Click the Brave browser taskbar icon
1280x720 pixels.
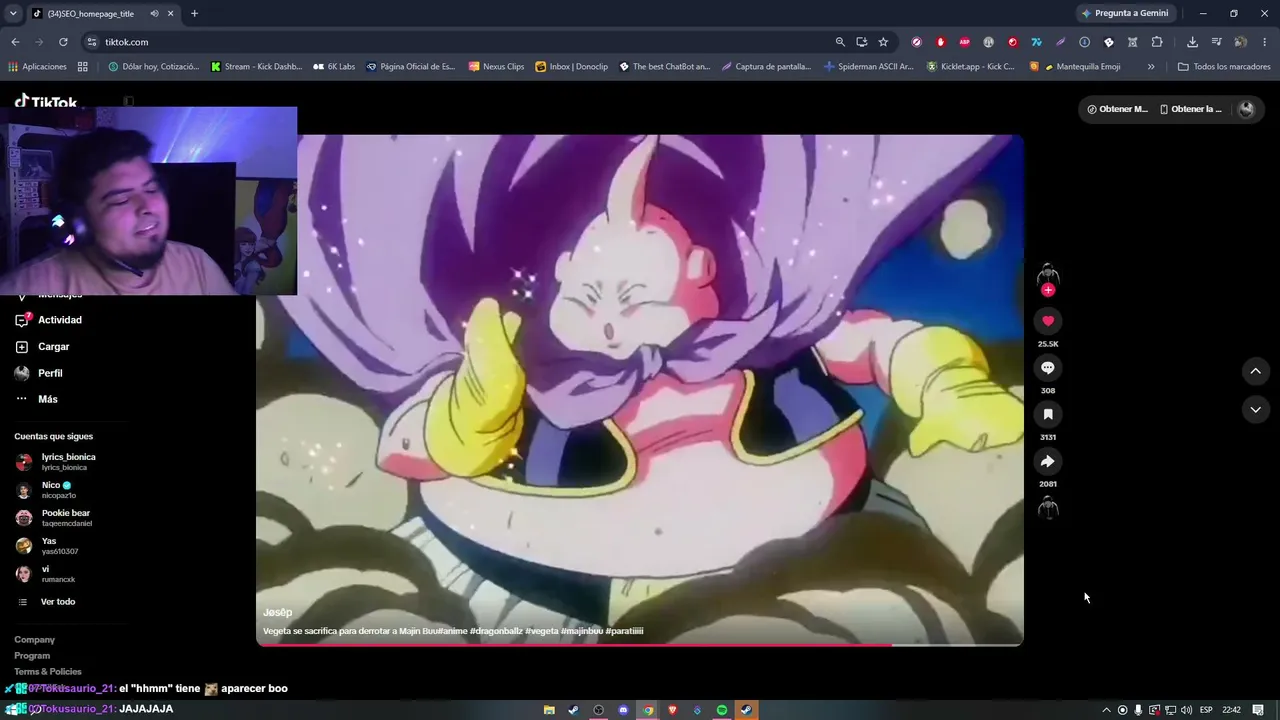pos(672,710)
